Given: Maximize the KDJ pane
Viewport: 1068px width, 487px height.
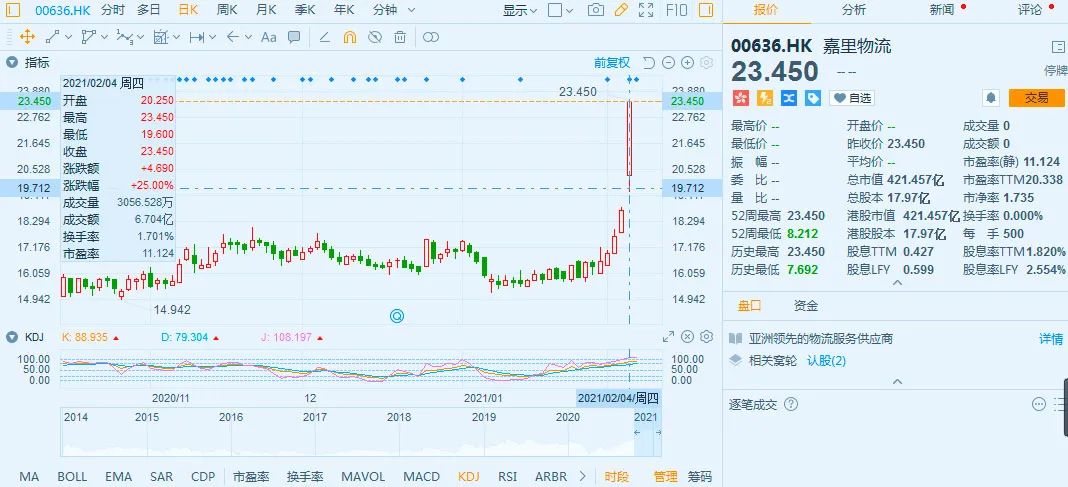Looking at the screenshot, I should [668, 336].
